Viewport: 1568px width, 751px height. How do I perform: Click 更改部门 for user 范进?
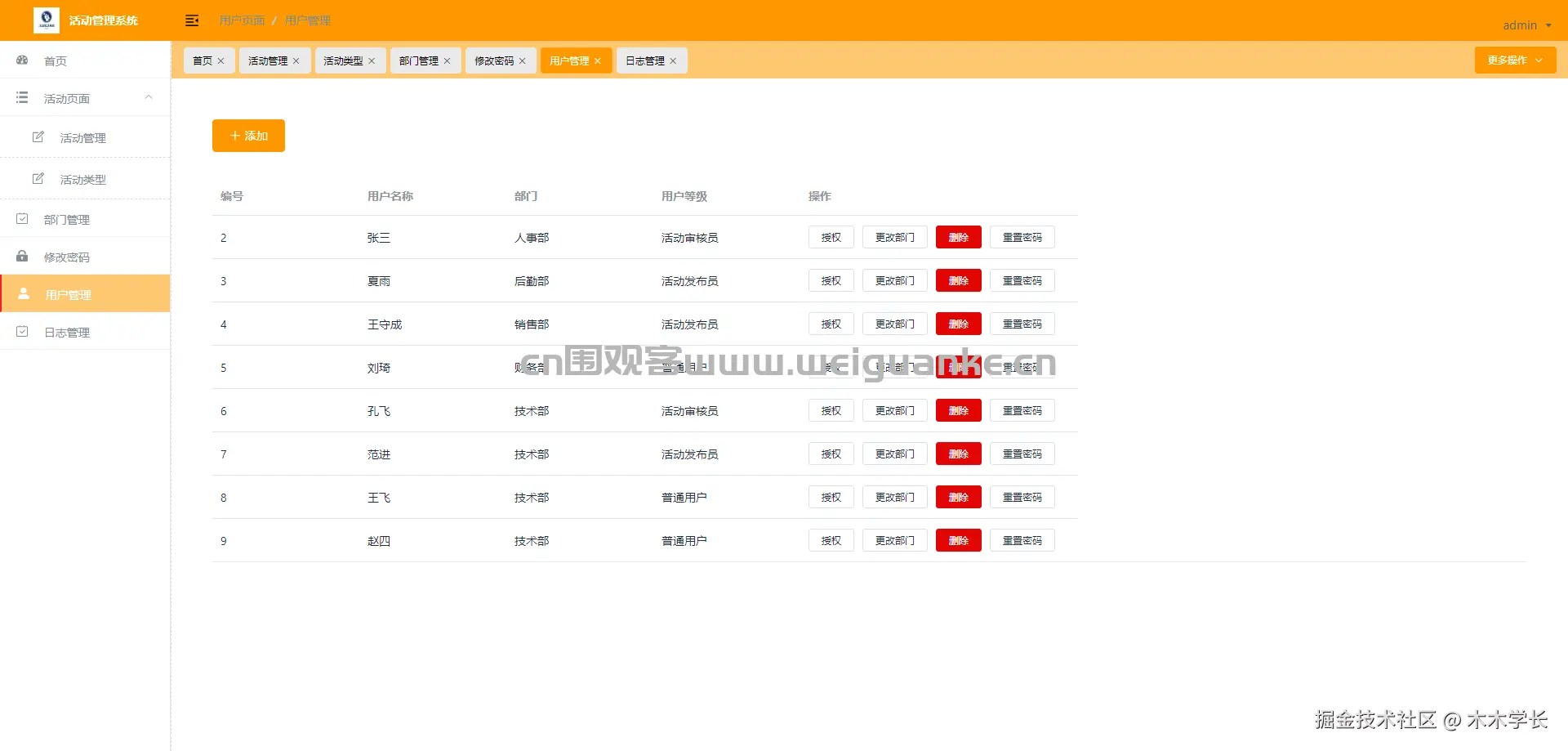coord(895,454)
